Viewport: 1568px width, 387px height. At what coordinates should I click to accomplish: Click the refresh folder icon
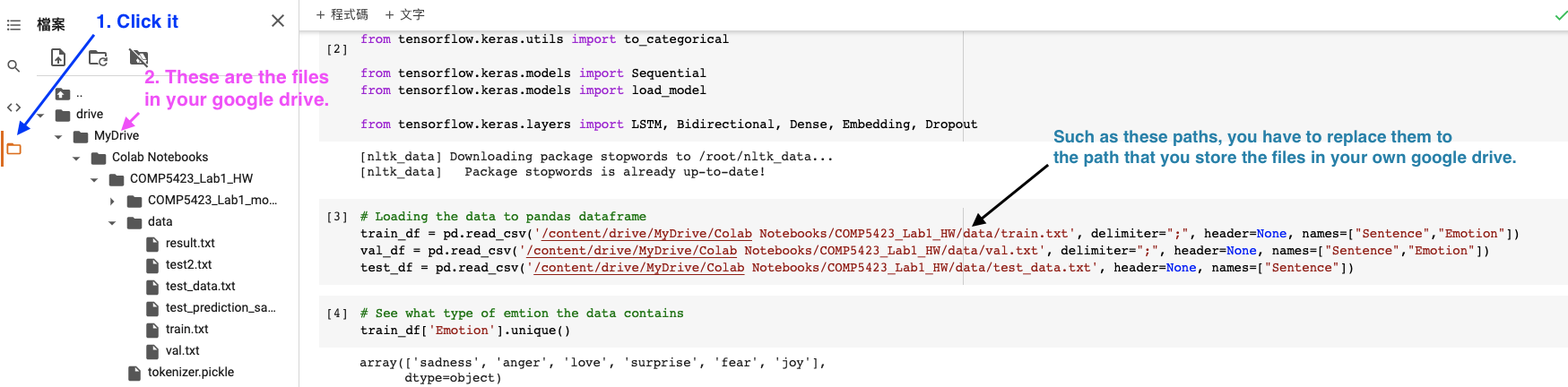tap(98, 58)
